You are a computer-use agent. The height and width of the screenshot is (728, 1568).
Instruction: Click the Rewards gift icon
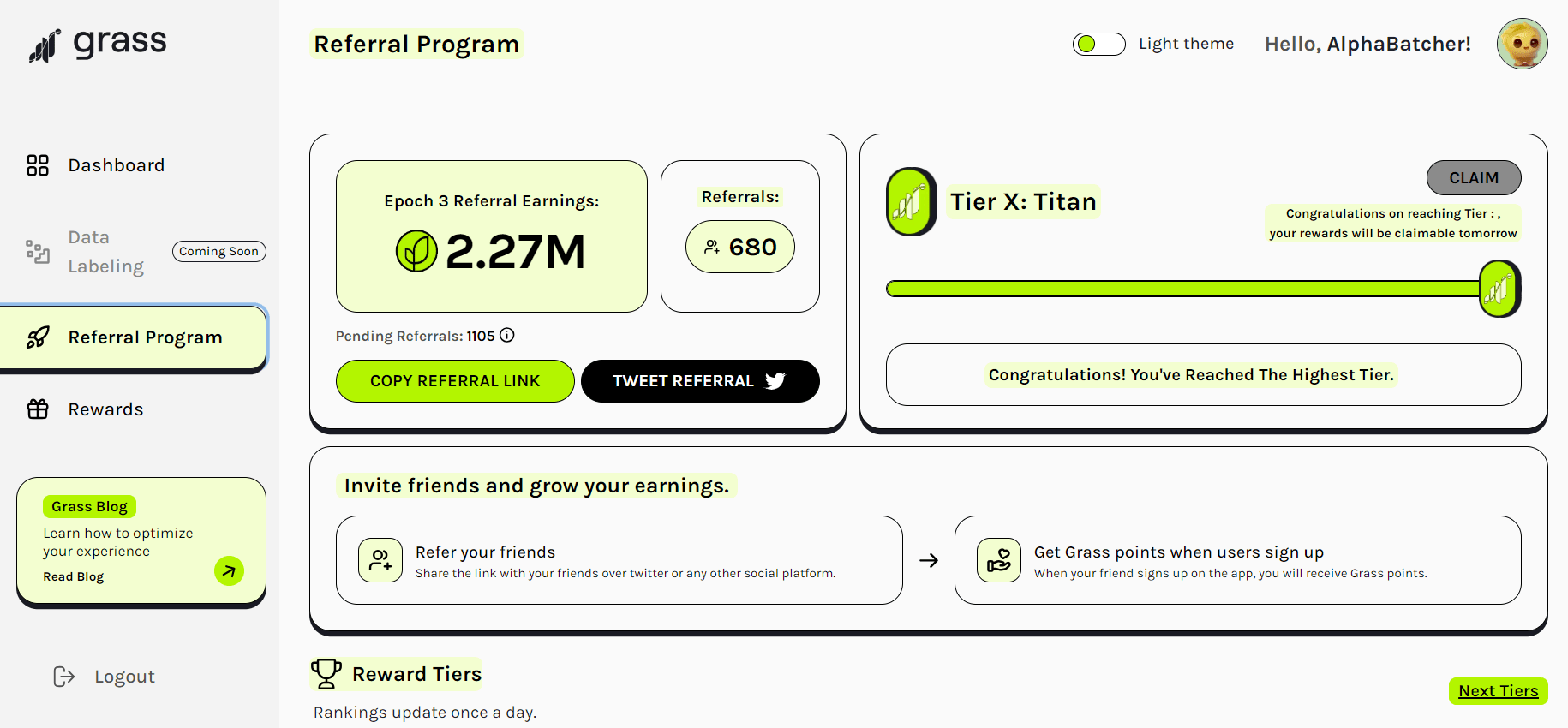point(38,409)
